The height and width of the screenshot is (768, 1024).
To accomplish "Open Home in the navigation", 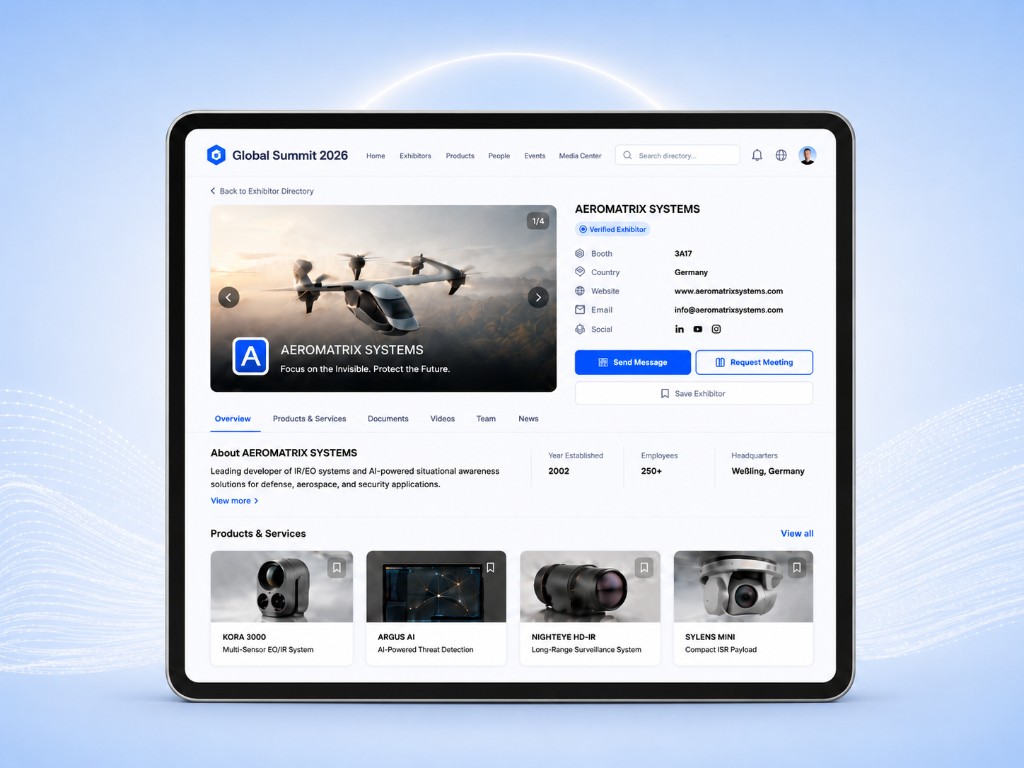I will [x=376, y=155].
